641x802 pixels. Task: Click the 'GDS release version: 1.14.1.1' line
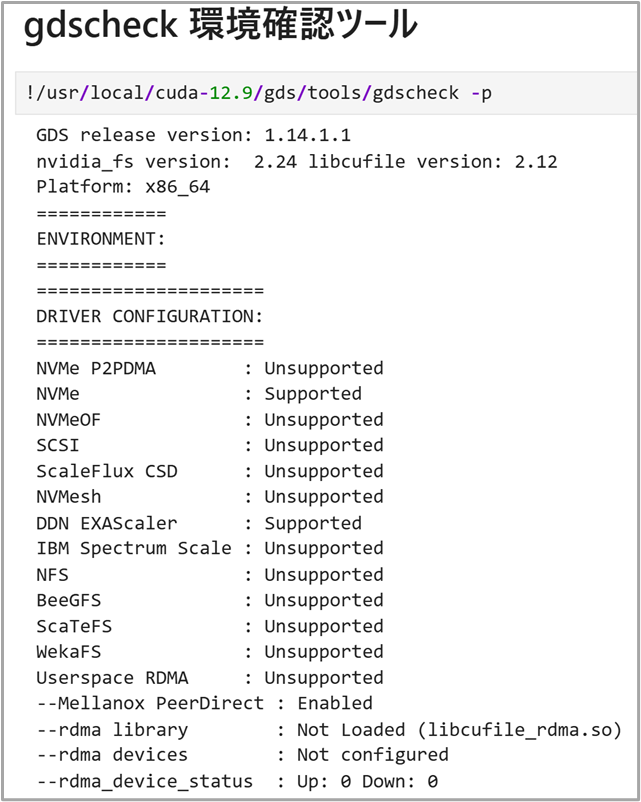193,135
